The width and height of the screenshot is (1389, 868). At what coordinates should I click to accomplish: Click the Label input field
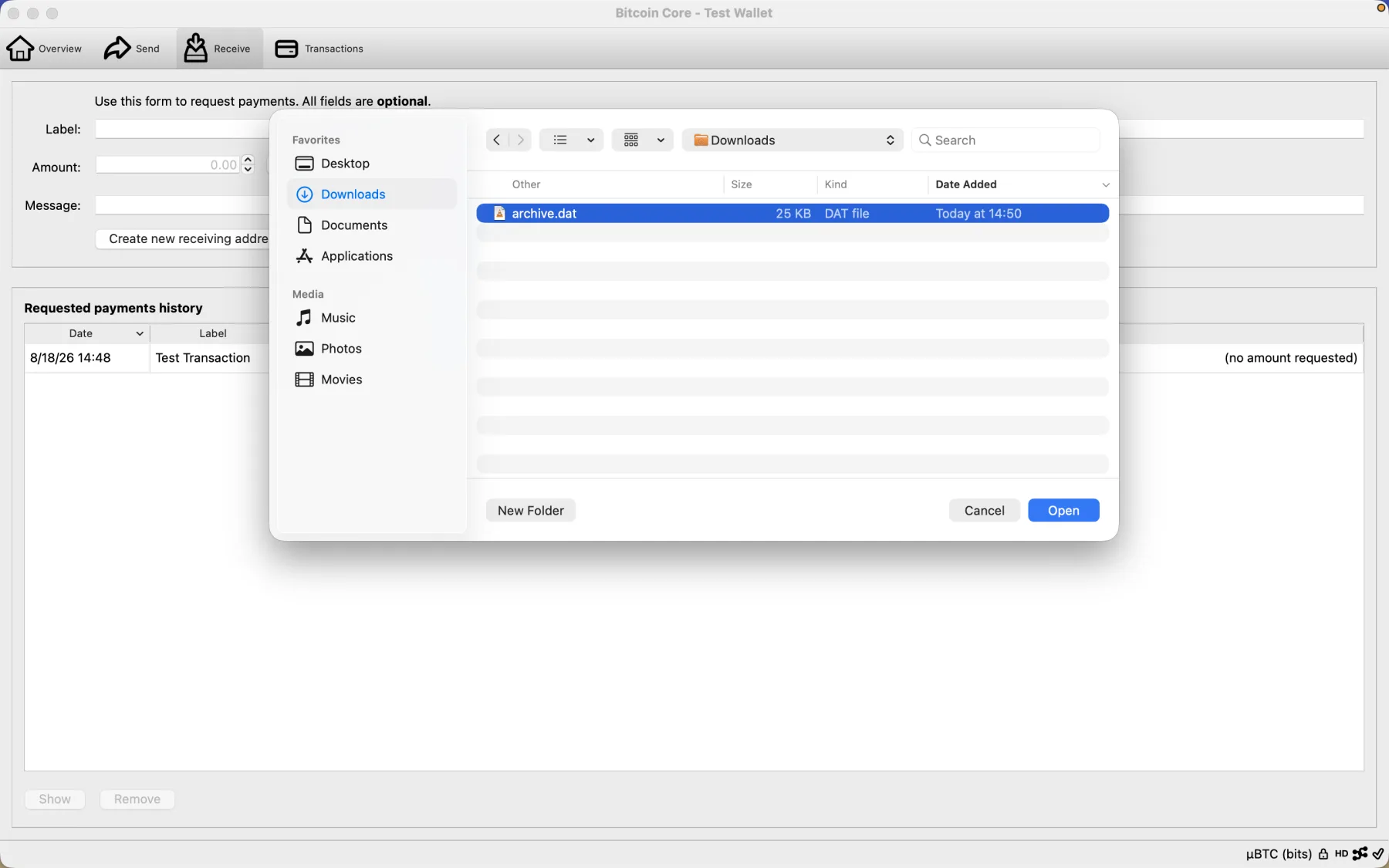pyautogui.click(x=182, y=129)
